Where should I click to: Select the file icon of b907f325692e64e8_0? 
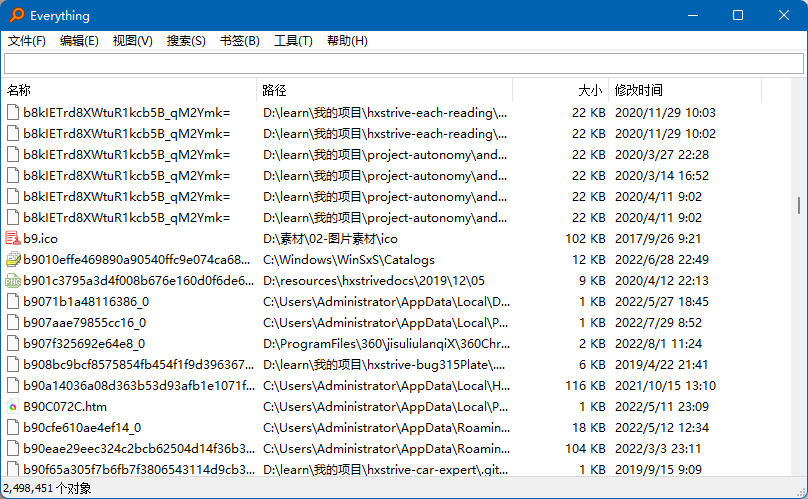click(13, 343)
